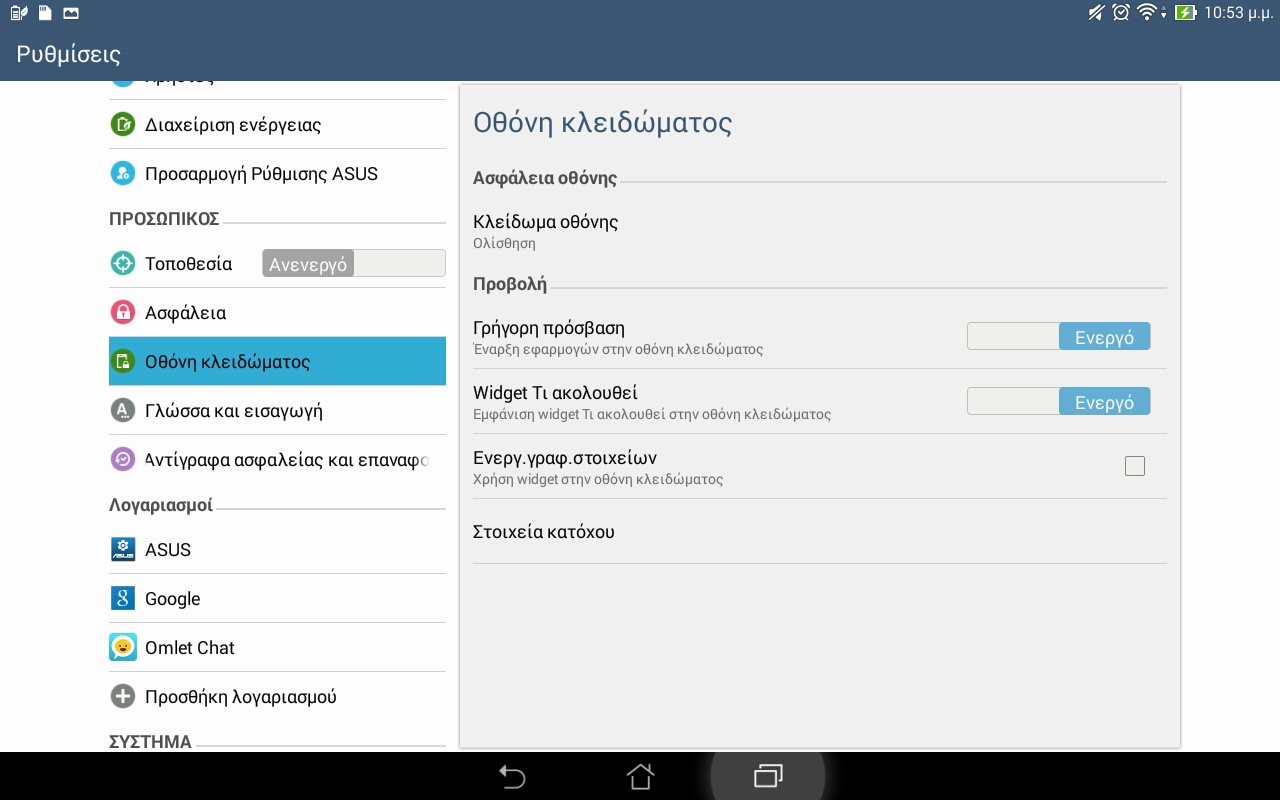Toggle the Widget Τι ακολουθεί switch
Image resolution: width=1280 pixels, height=800 pixels.
(1058, 401)
